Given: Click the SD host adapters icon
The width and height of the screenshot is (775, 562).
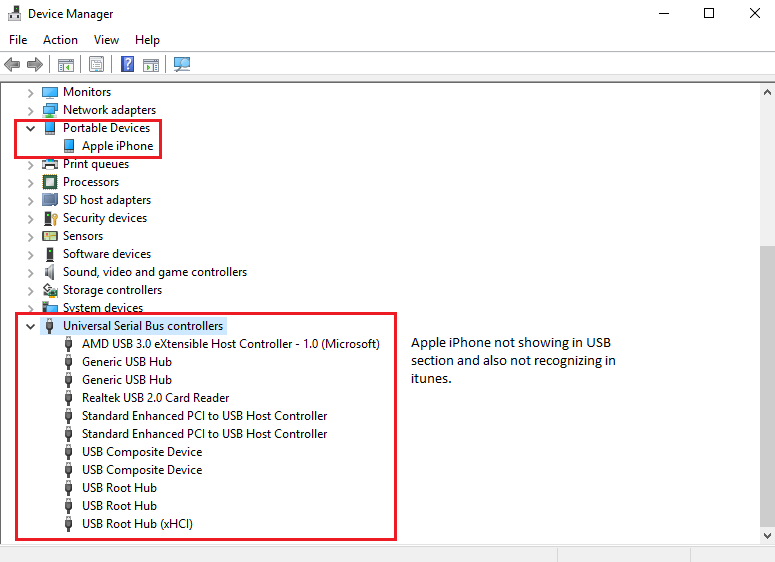Looking at the screenshot, I should [x=50, y=200].
